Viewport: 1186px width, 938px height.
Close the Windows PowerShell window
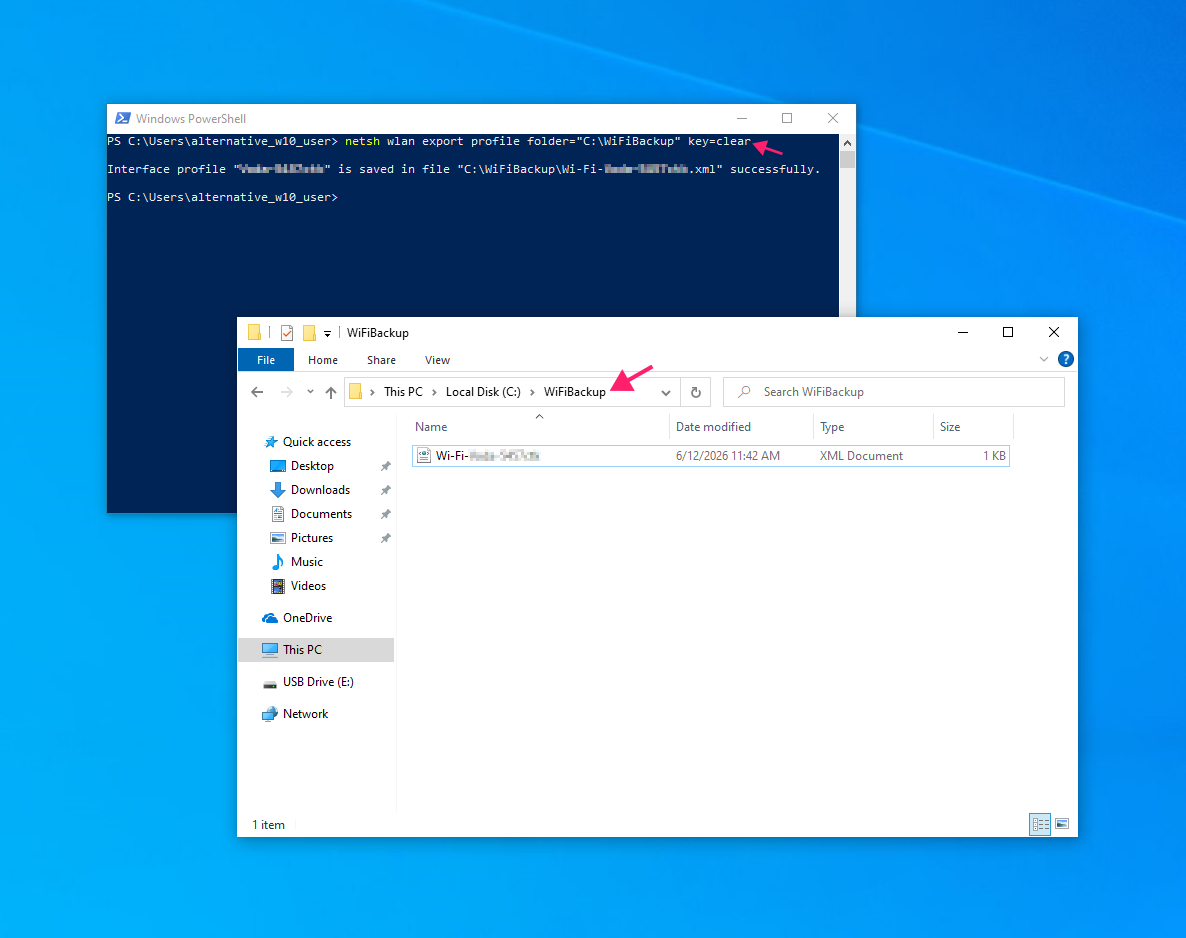tap(833, 118)
